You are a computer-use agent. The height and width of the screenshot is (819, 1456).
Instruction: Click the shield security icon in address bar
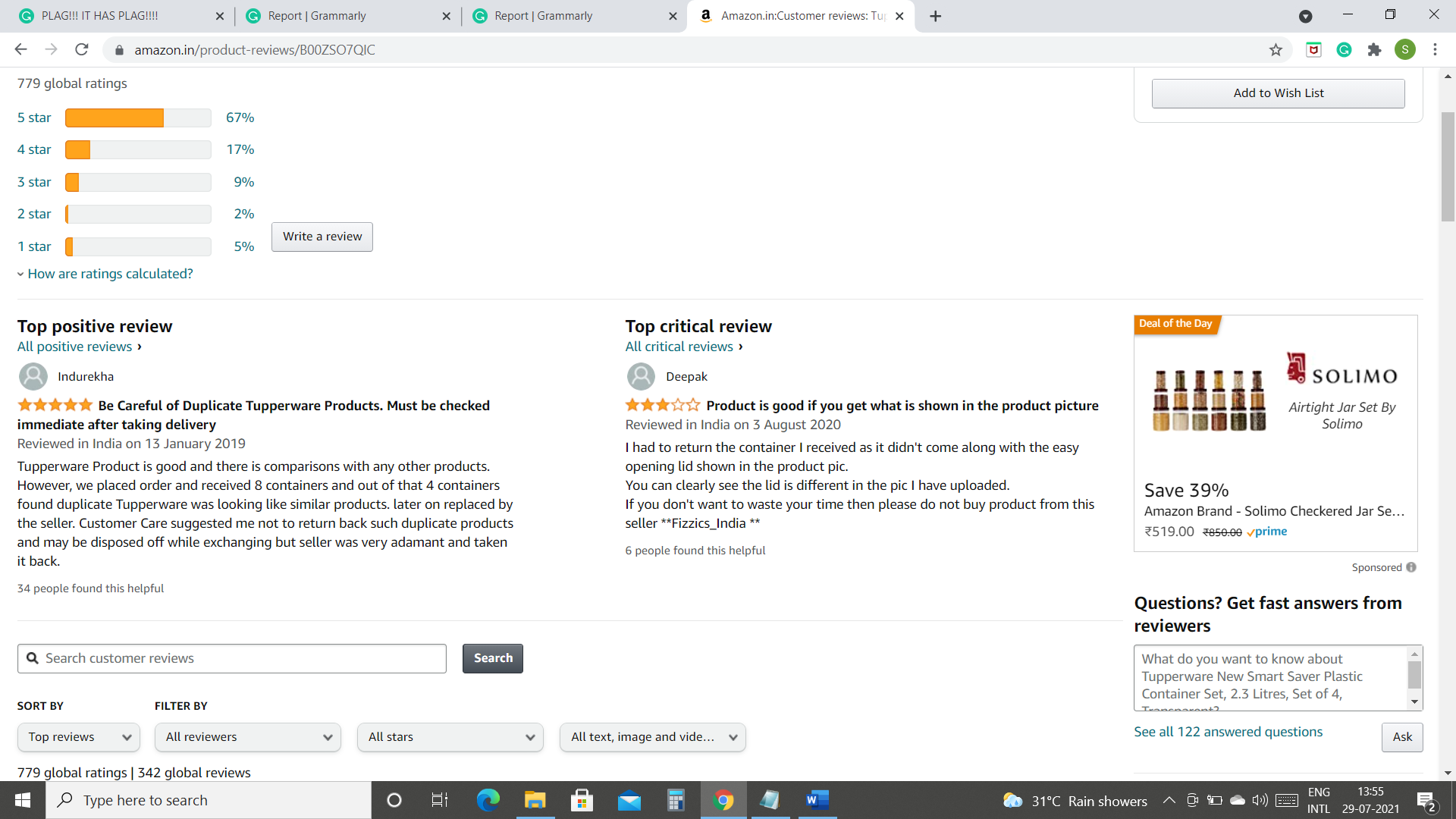(x=1314, y=50)
